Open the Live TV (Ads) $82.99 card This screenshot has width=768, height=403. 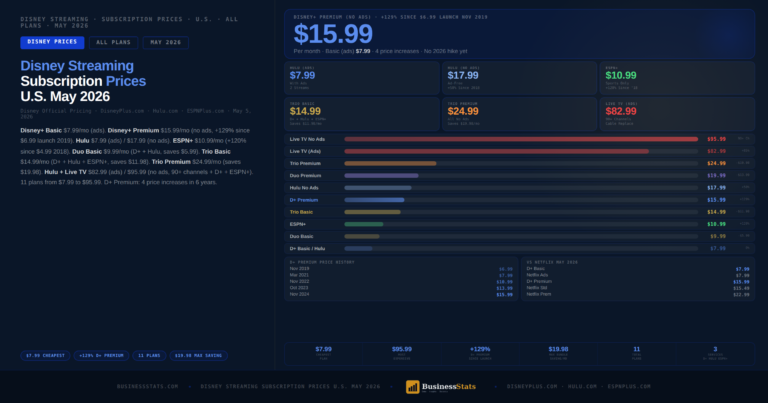click(677, 114)
